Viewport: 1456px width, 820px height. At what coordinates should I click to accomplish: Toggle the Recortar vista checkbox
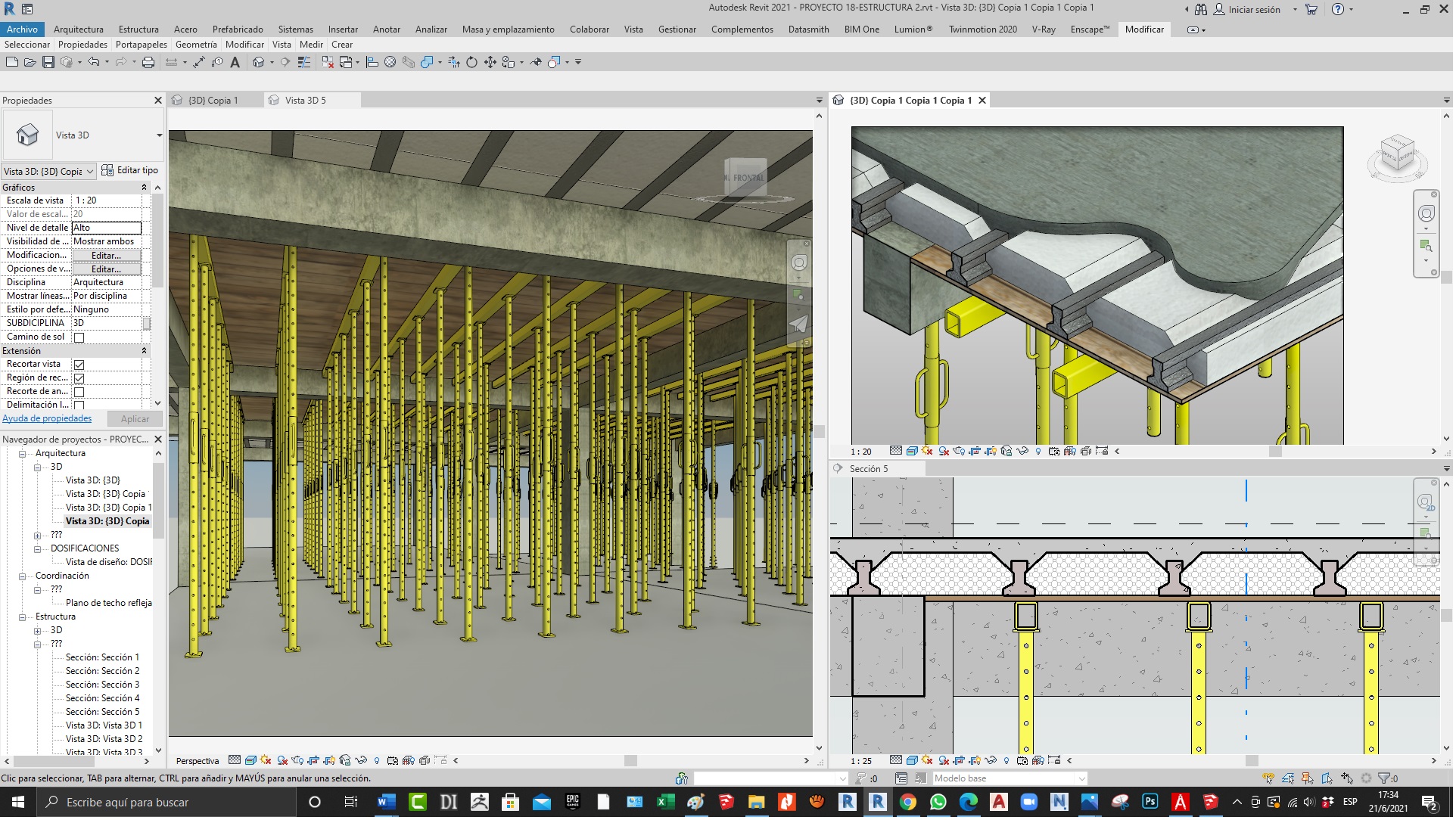point(79,364)
